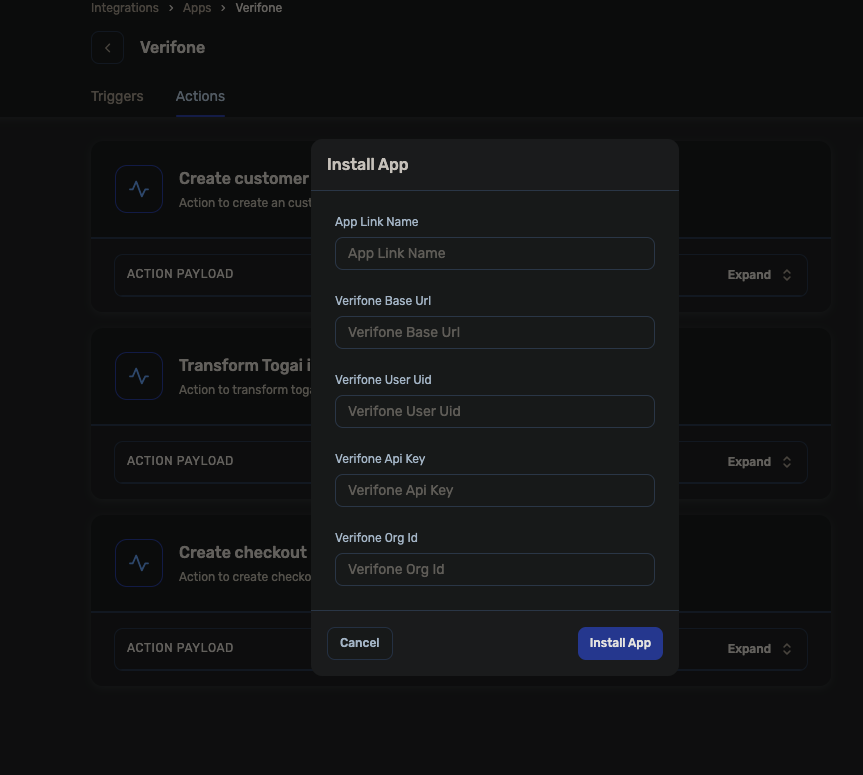
Task: Focus the App Link Name field
Action: (x=494, y=253)
